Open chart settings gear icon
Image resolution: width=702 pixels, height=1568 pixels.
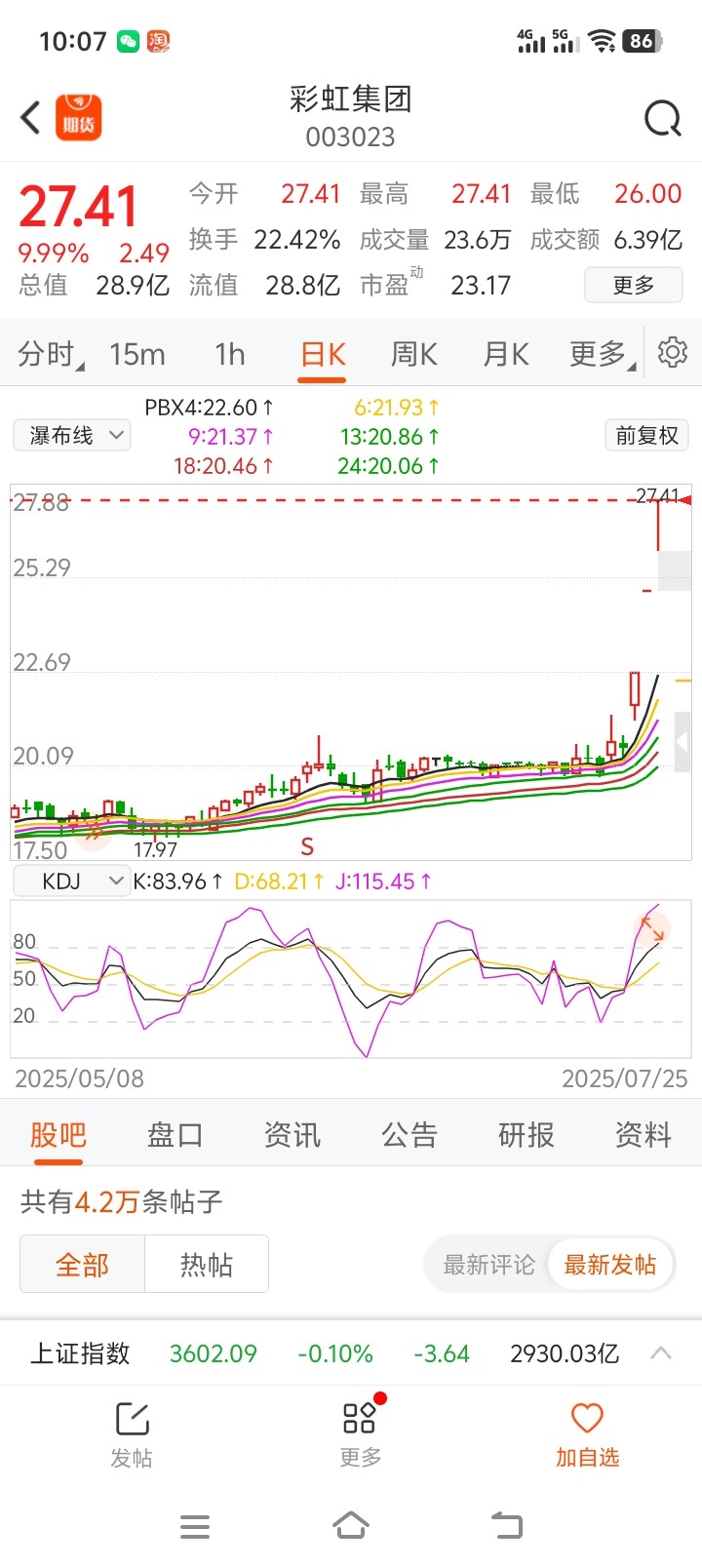tap(673, 352)
